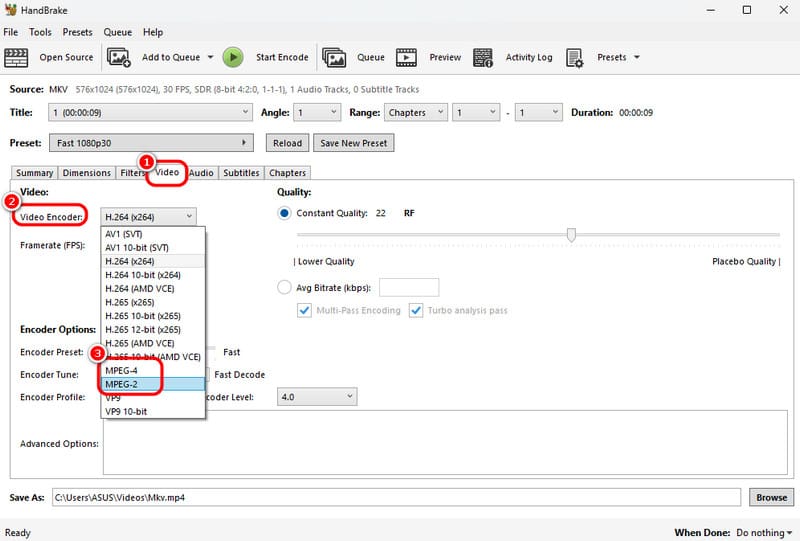Click the Avg Bitrate input field
The width and height of the screenshot is (800, 541).
pos(409,287)
